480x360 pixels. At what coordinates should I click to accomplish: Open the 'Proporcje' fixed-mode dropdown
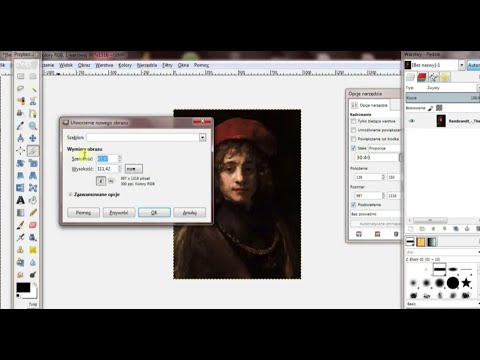click(x=384, y=148)
